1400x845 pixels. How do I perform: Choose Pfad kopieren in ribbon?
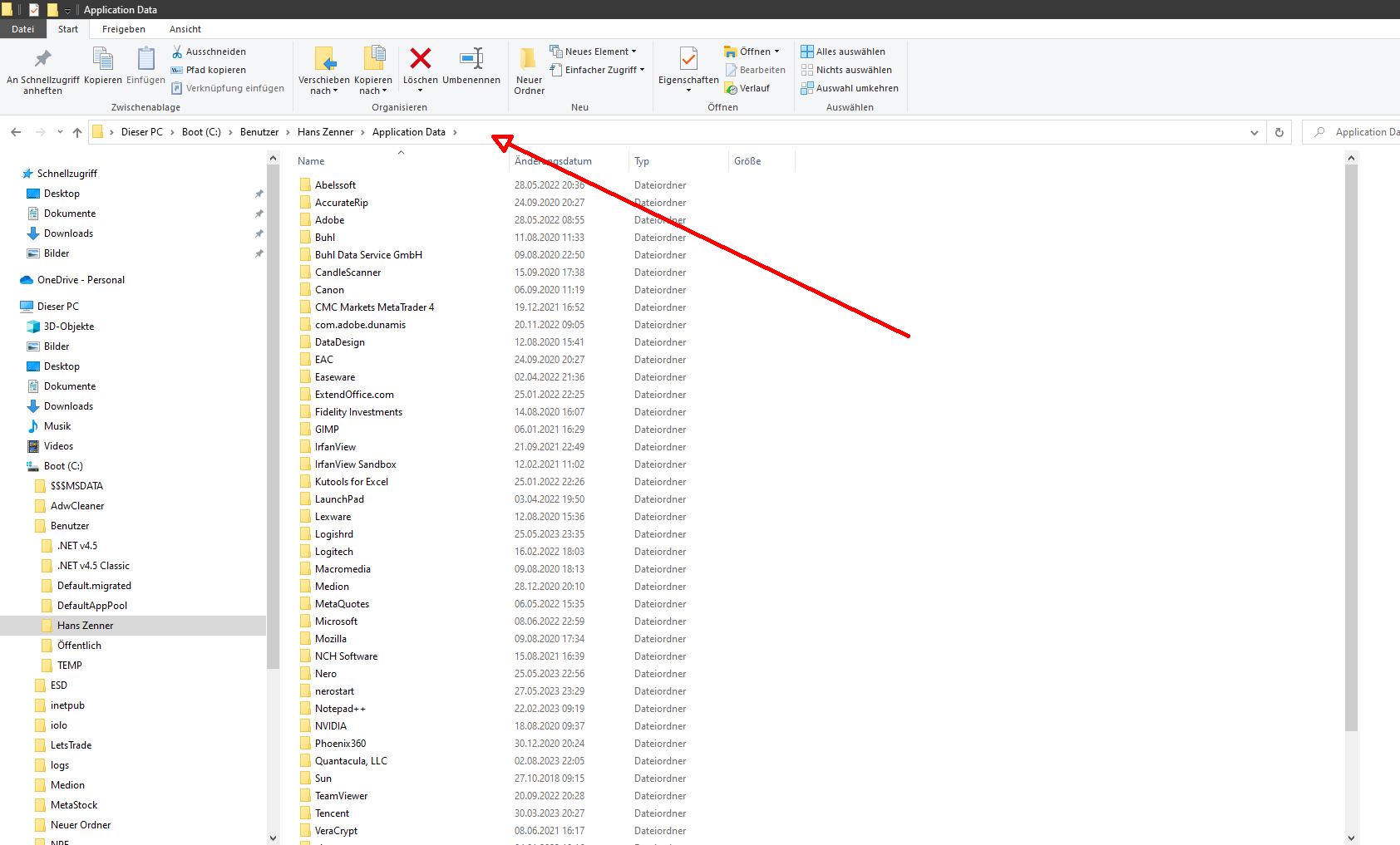[x=209, y=70]
